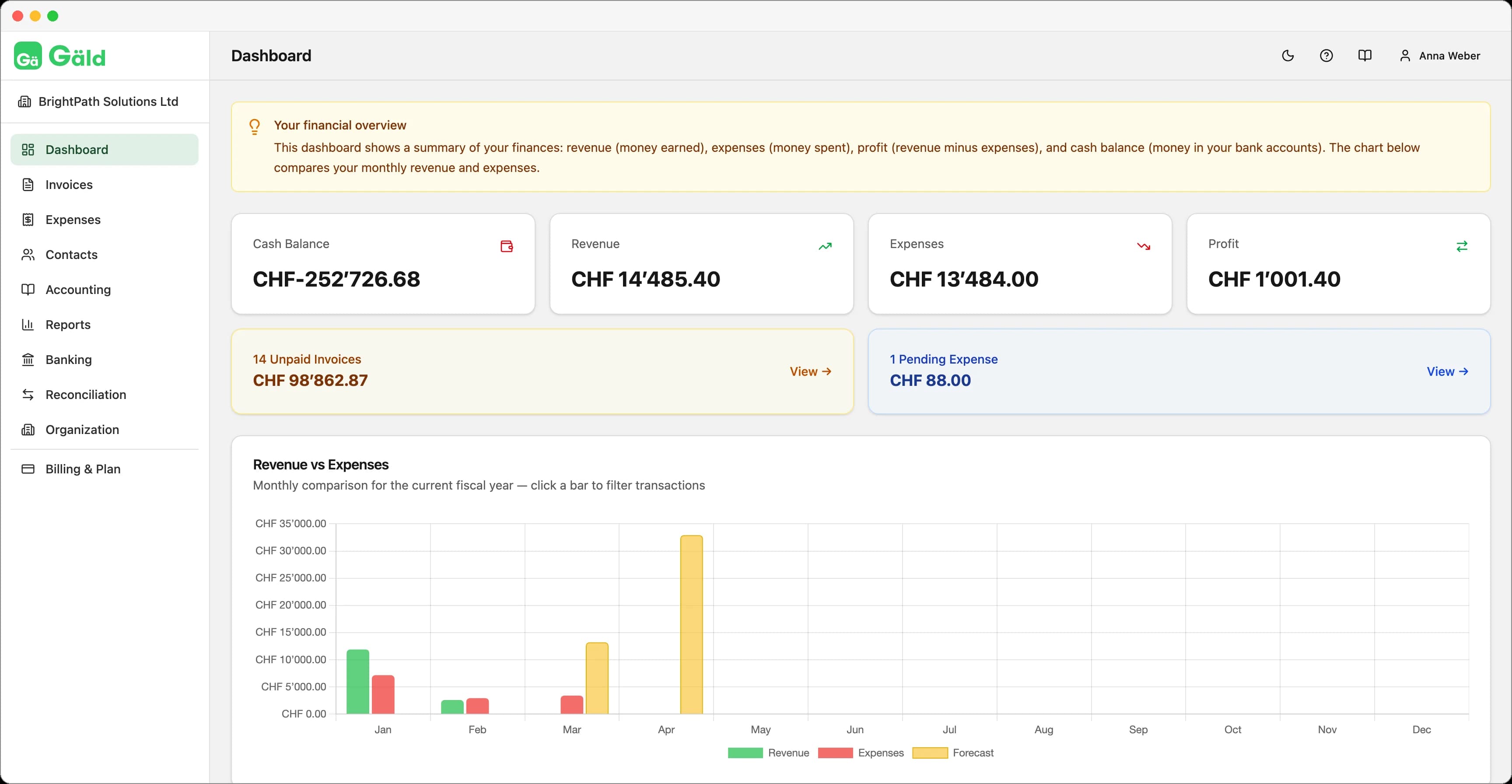Toggle dark mode with the moon icon

click(1287, 55)
